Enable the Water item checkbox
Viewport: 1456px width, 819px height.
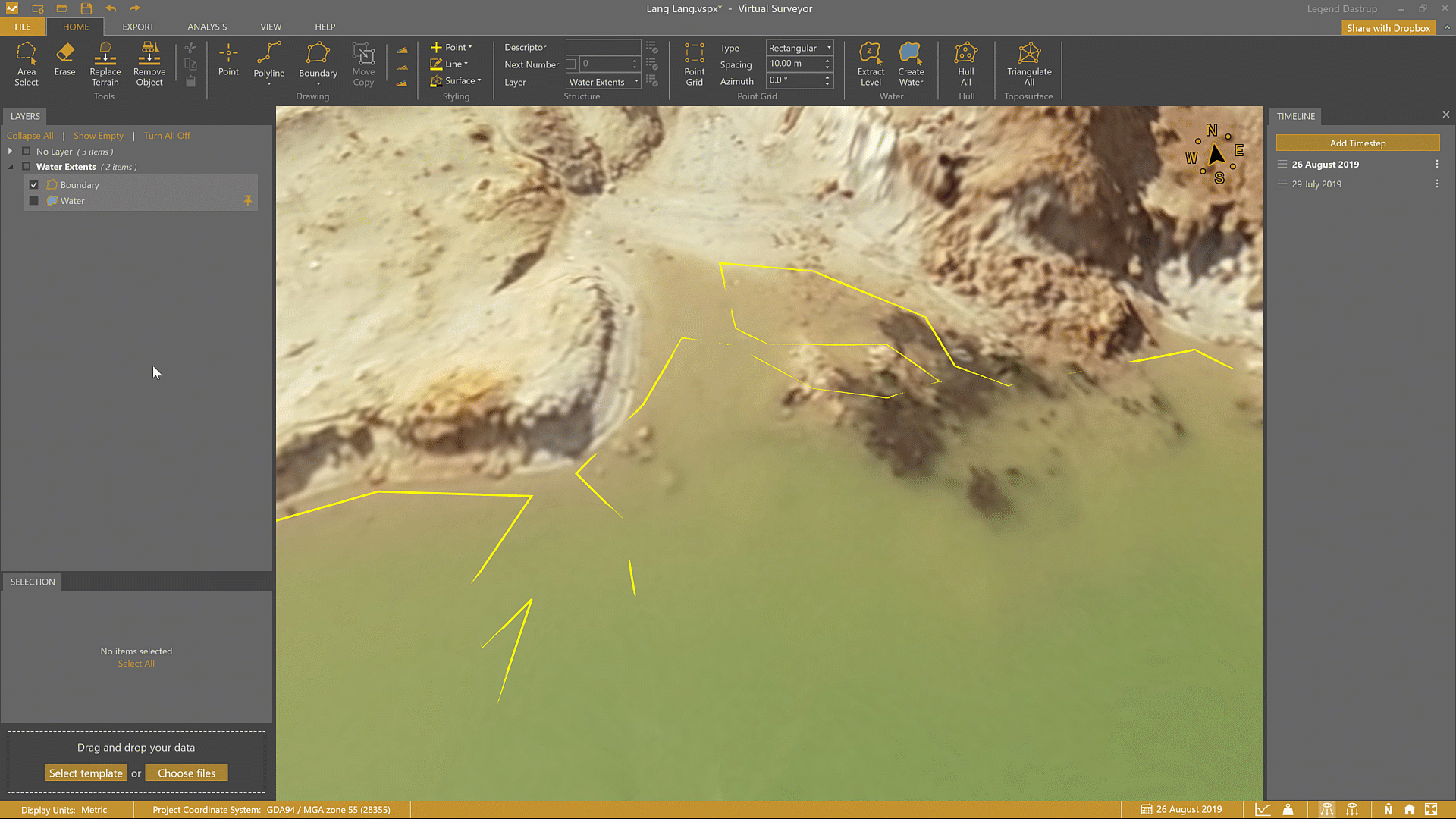(x=34, y=201)
